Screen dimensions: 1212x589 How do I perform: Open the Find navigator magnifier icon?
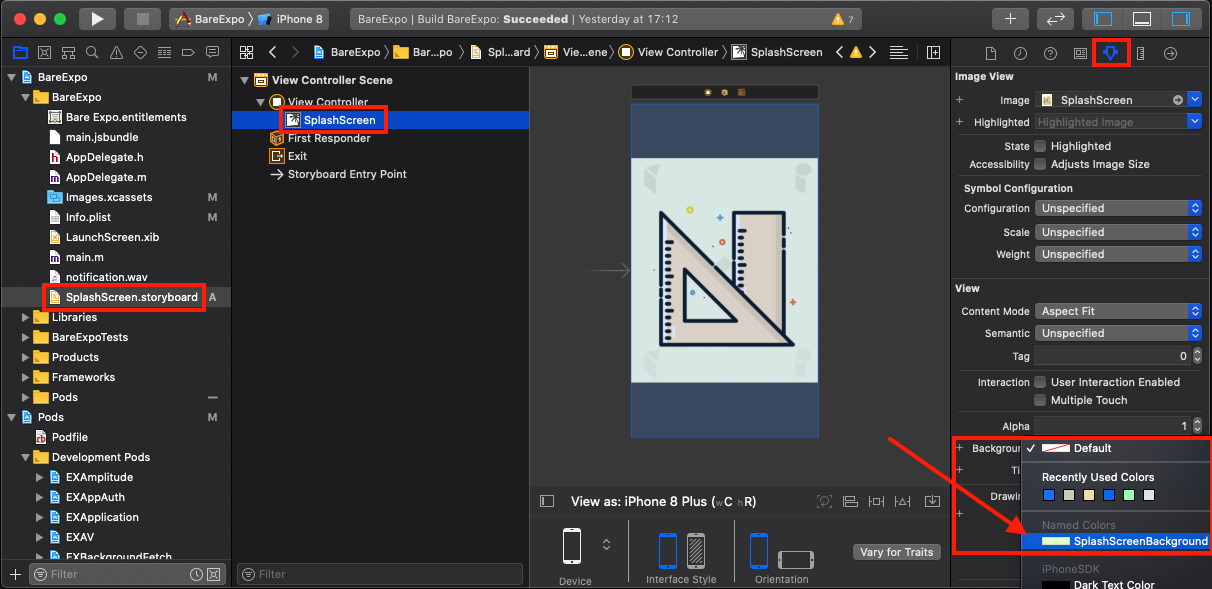92,52
